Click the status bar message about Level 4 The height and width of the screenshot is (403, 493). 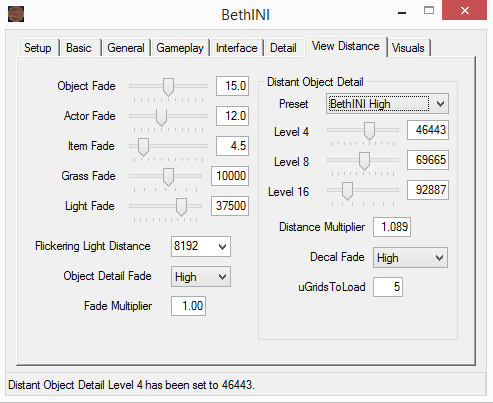(x=131, y=385)
